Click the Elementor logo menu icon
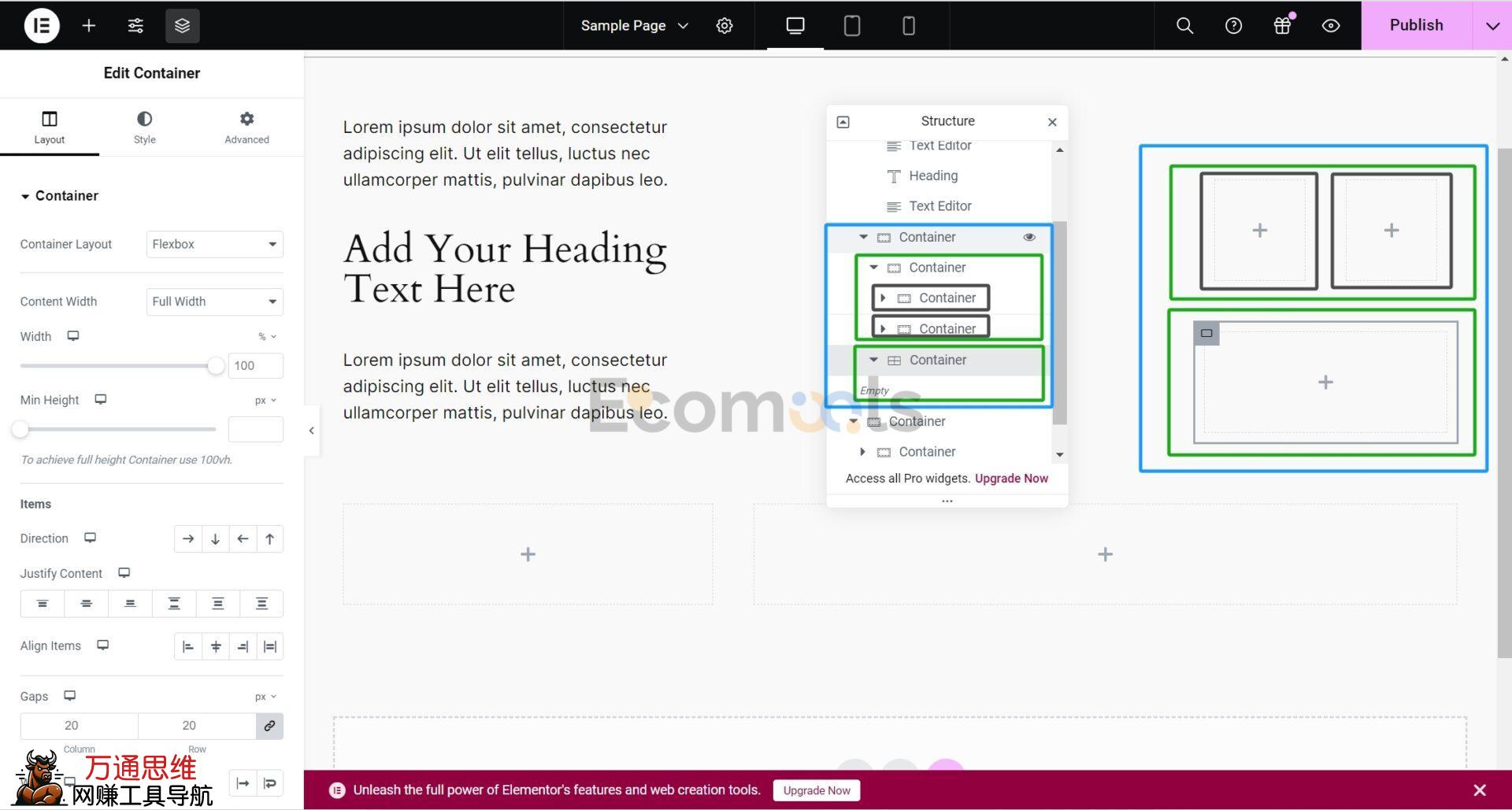The height and width of the screenshot is (810, 1512). click(41, 25)
